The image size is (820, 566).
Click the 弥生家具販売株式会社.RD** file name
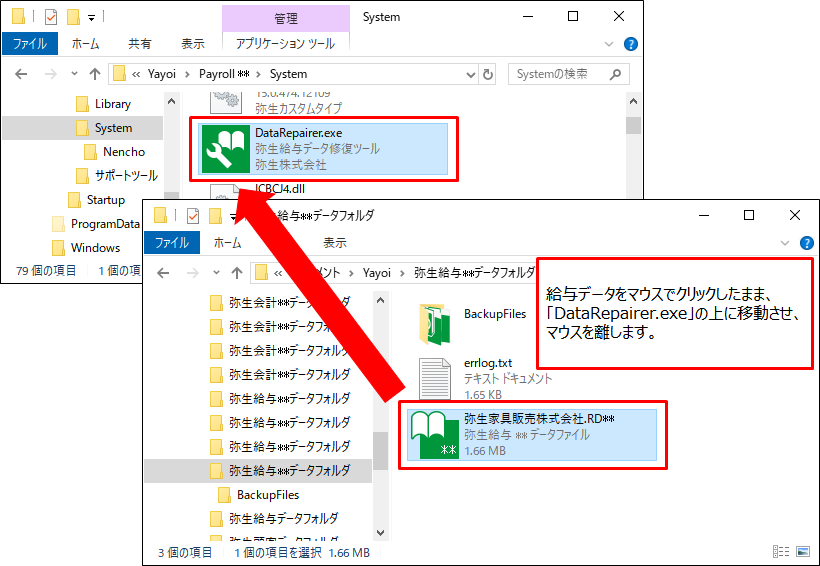pos(539,418)
